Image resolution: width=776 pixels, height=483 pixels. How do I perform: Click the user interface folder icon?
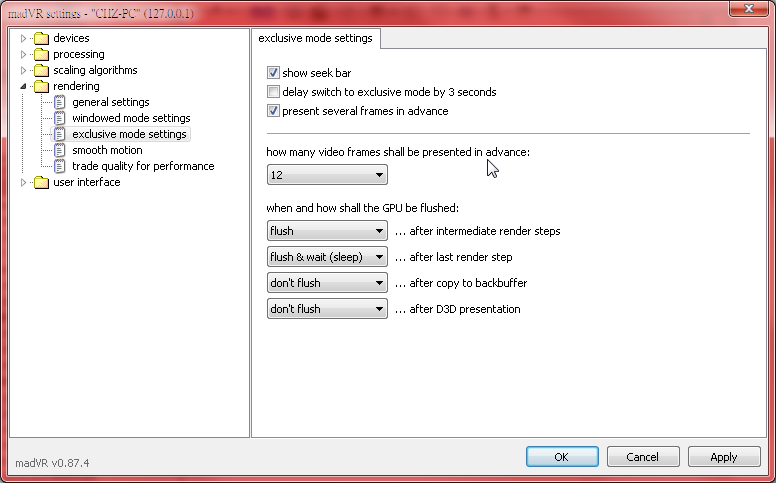(41, 183)
